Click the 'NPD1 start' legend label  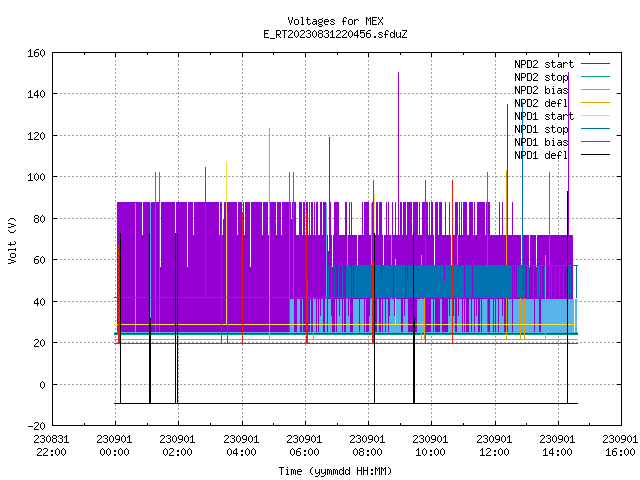pos(544,116)
